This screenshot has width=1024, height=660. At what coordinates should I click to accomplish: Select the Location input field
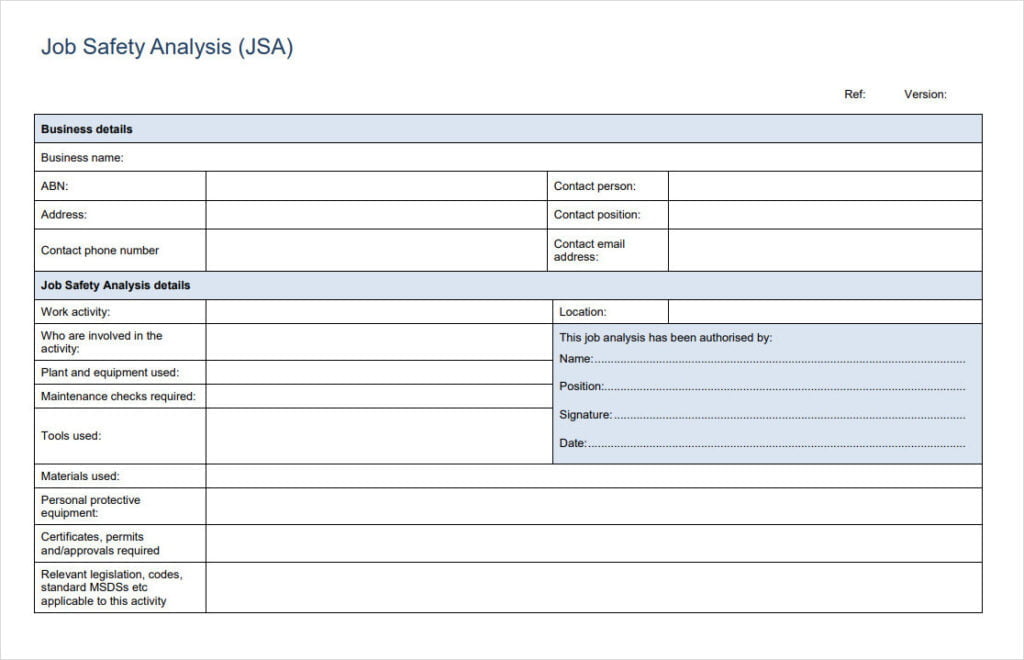[825, 311]
